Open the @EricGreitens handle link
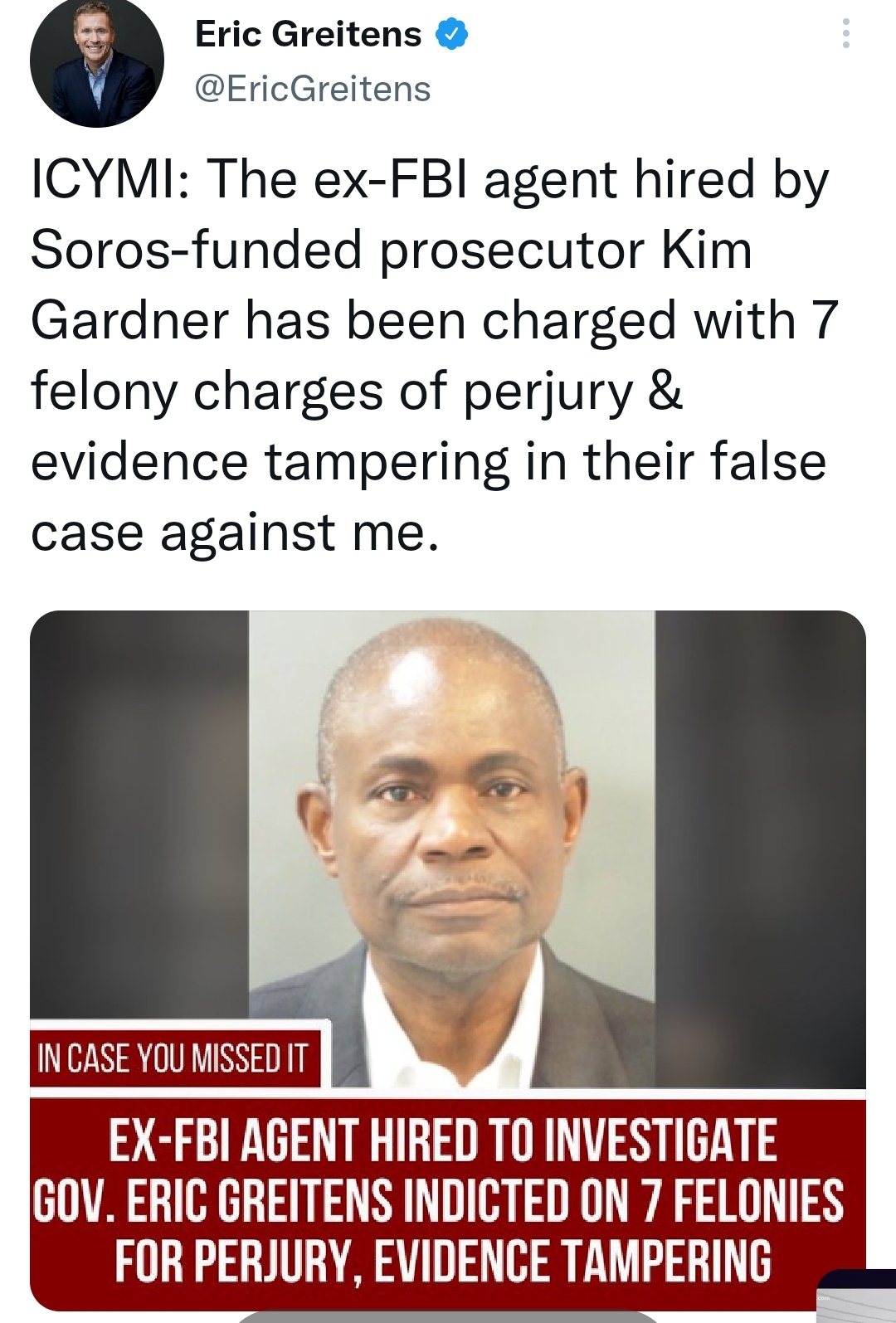Image resolution: width=896 pixels, height=1323 pixels. point(312,89)
